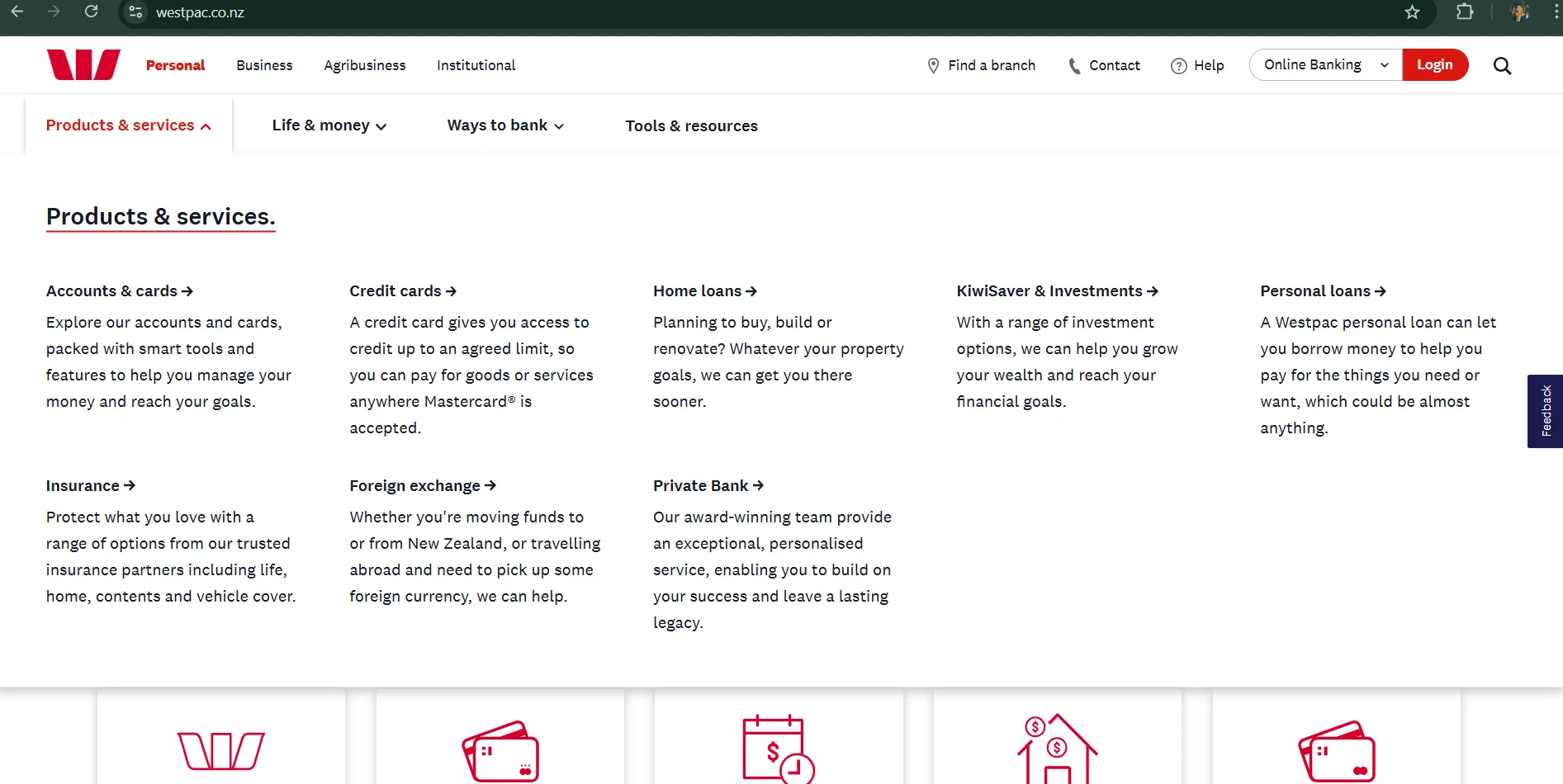This screenshot has width=1563, height=784.
Task: Click the text "Explore our accounts and cards,"
Action: tap(164, 323)
